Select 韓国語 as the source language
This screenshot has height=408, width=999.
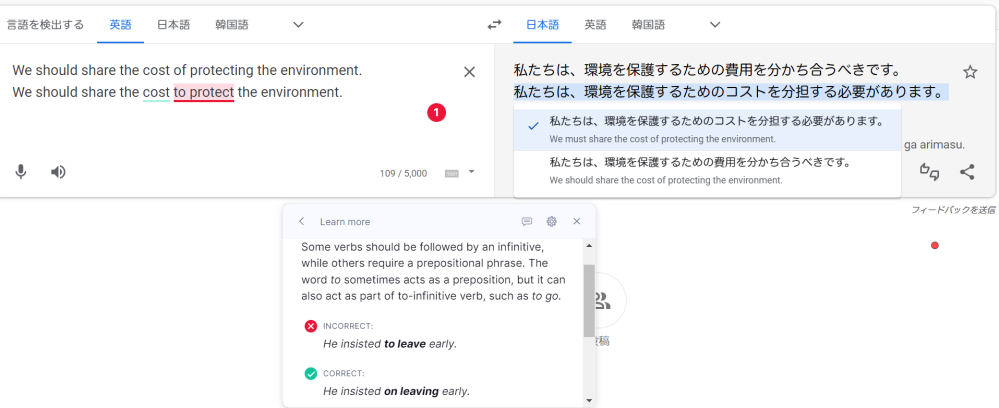(232, 25)
